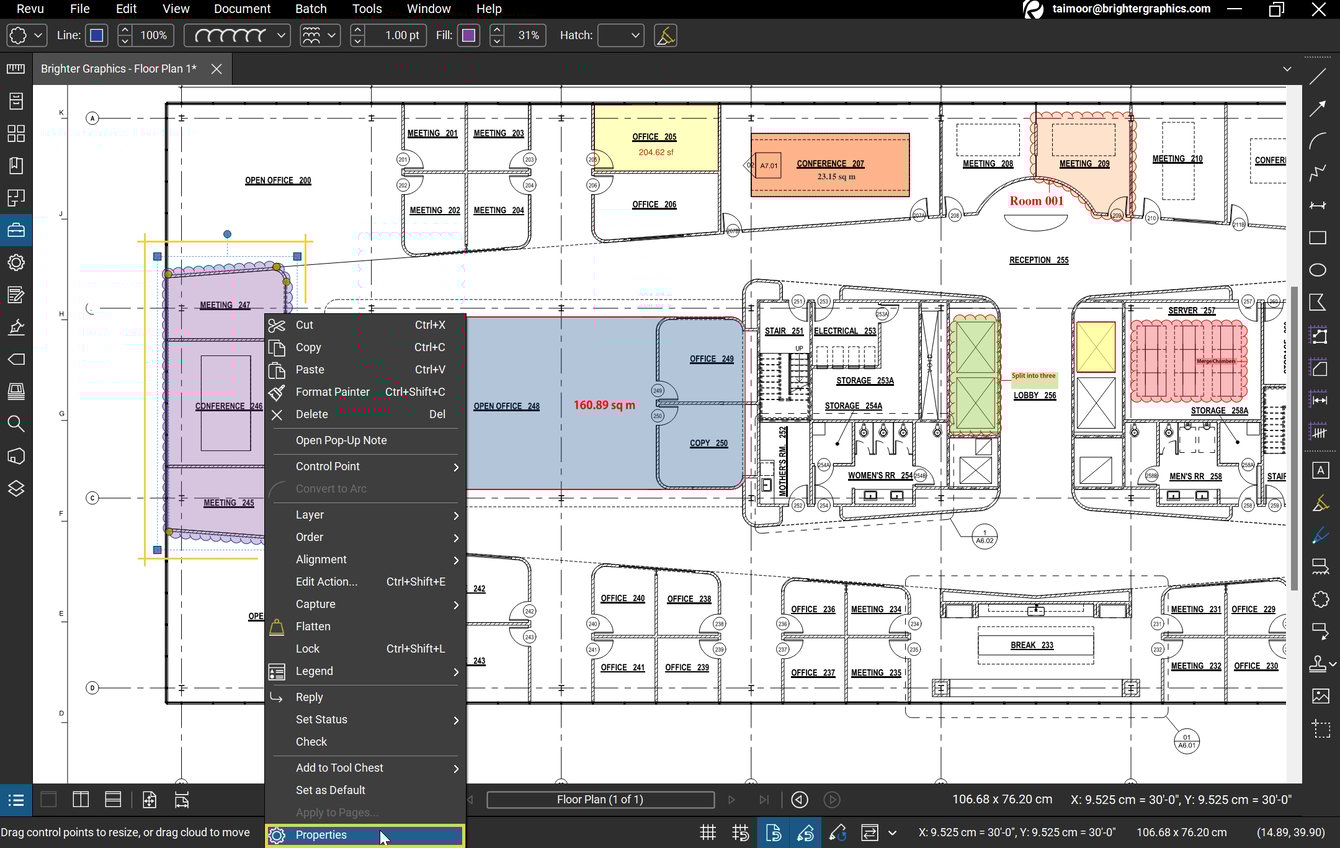Open the Bookmarks panel icon

point(15,165)
